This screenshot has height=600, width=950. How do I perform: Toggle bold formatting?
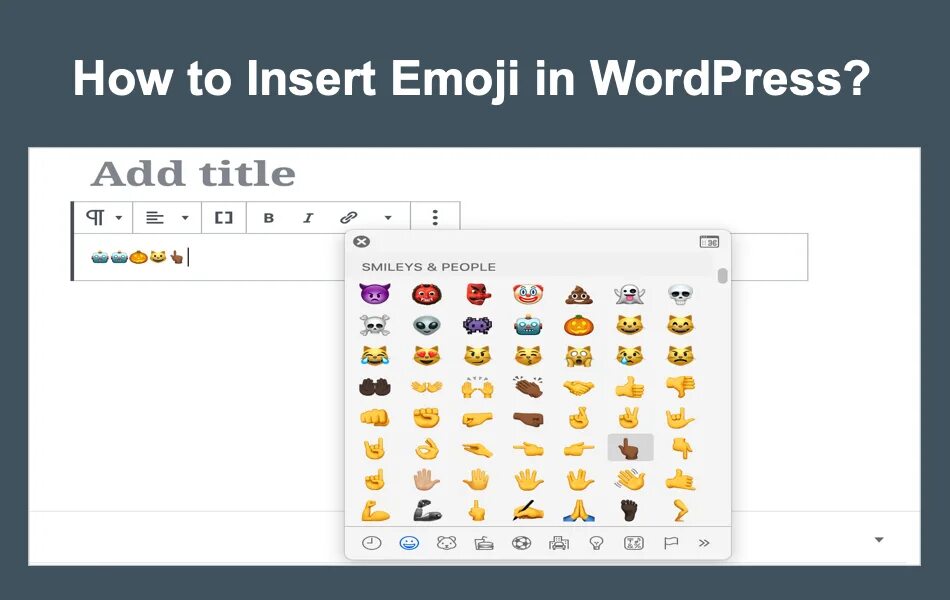point(269,218)
